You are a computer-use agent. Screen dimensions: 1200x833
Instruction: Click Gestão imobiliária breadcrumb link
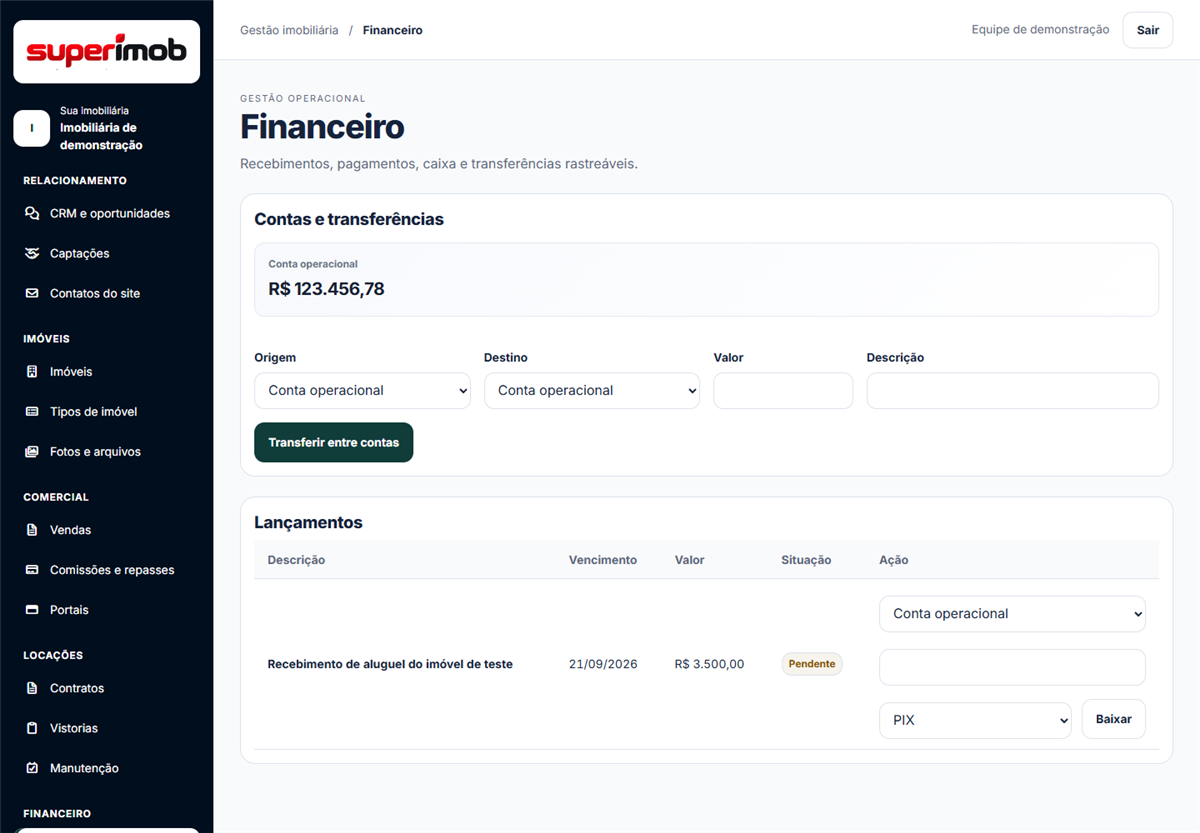tap(289, 30)
